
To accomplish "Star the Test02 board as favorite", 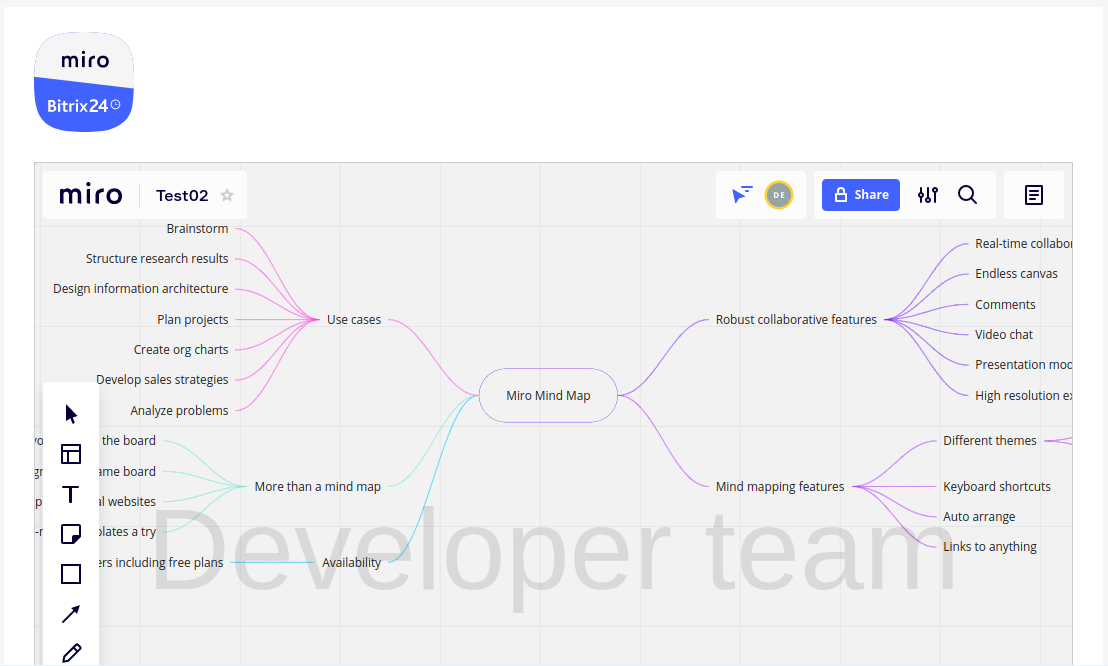I will click(227, 195).
